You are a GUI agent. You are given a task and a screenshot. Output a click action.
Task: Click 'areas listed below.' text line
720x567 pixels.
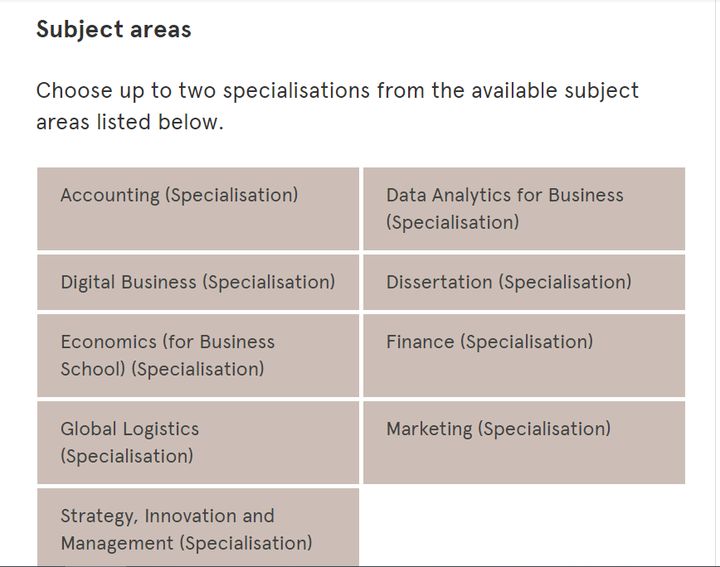tap(130, 123)
